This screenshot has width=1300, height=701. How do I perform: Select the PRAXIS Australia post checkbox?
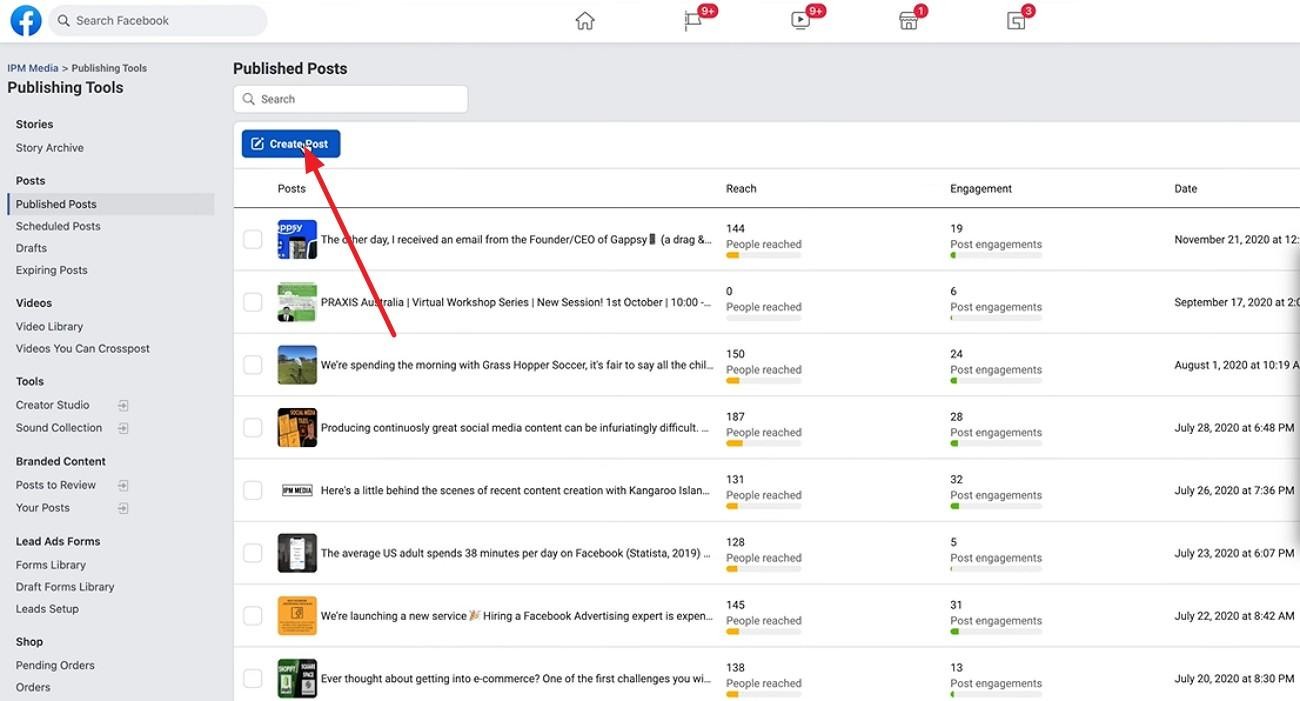tap(253, 302)
